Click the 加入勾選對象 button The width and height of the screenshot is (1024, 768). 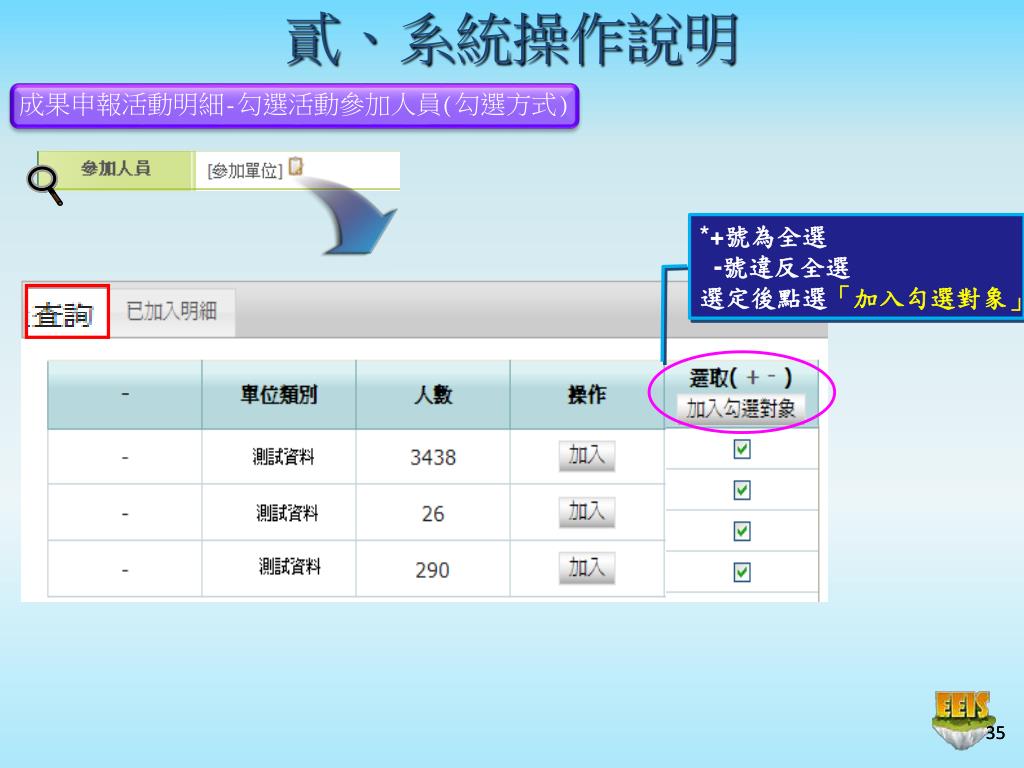[x=741, y=409]
